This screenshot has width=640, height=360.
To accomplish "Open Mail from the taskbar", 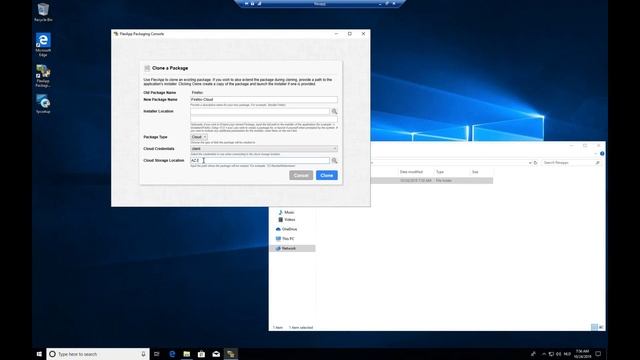I will pyautogui.click(x=216, y=354).
